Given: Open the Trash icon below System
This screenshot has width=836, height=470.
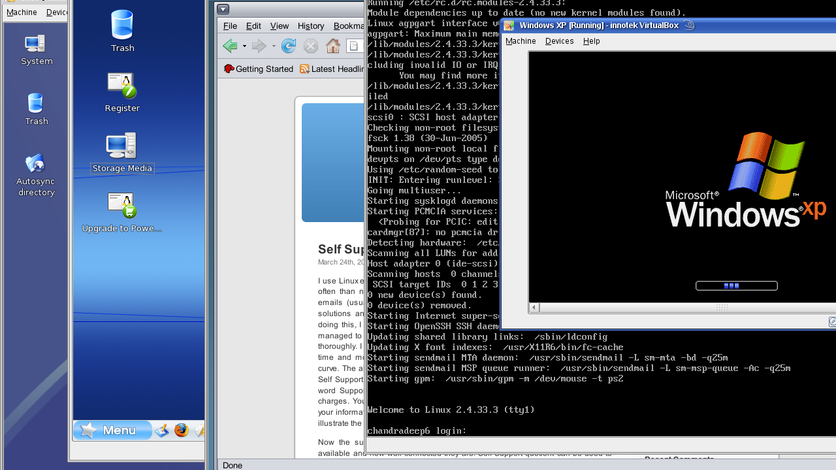Looking at the screenshot, I should click(36, 109).
